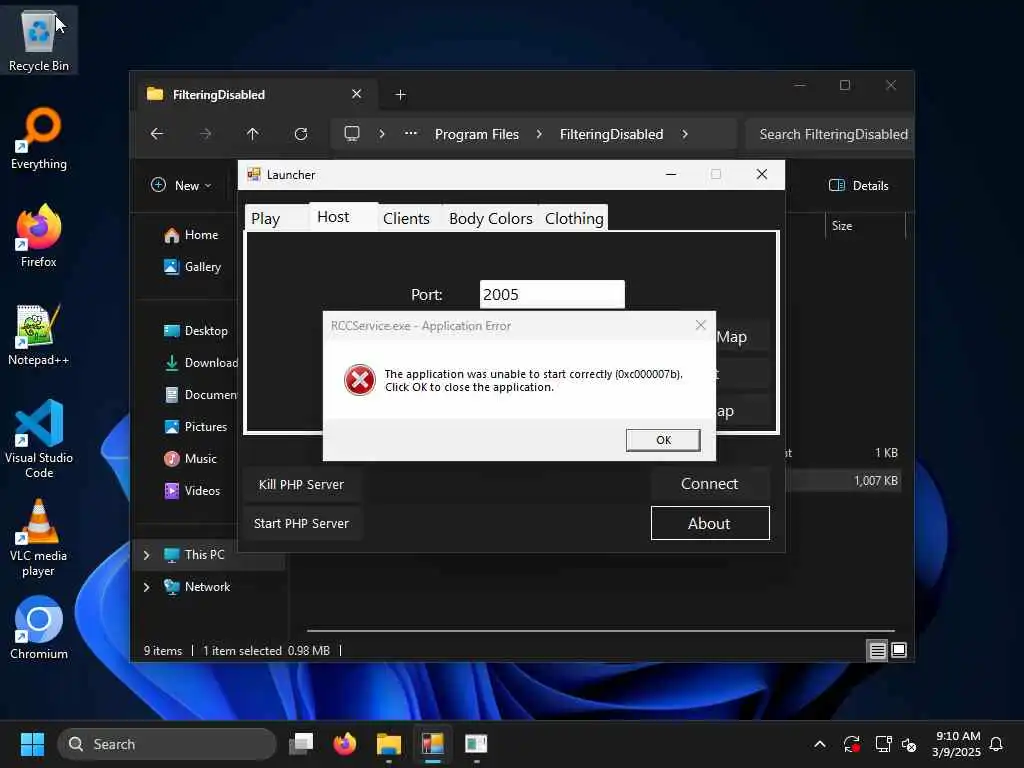The height and width of the screenshot is (768, 1024).
Task: Open the Notepad++ desktop shortcut
Action: coord(39,334)
